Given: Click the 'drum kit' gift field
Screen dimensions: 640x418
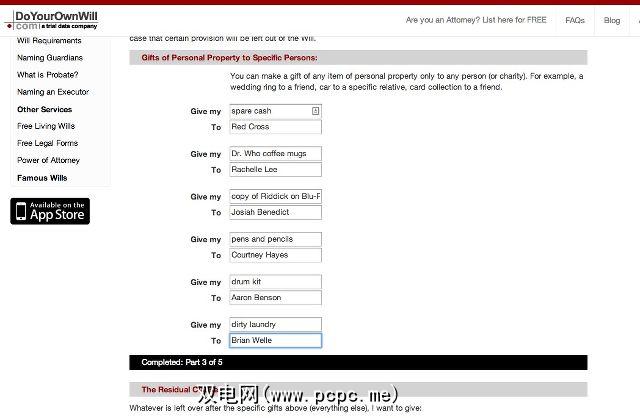Looking at the screenshot, I should pos(276,282).
